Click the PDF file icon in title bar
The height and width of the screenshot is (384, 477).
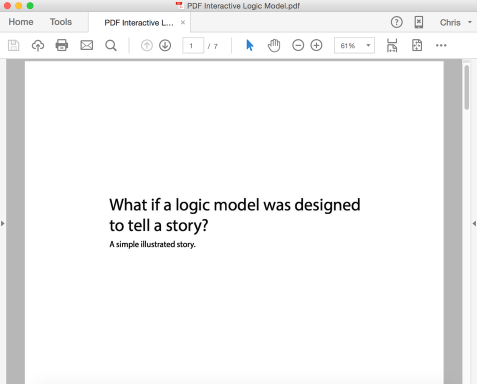pyautogui.click(x=180, y=6)
